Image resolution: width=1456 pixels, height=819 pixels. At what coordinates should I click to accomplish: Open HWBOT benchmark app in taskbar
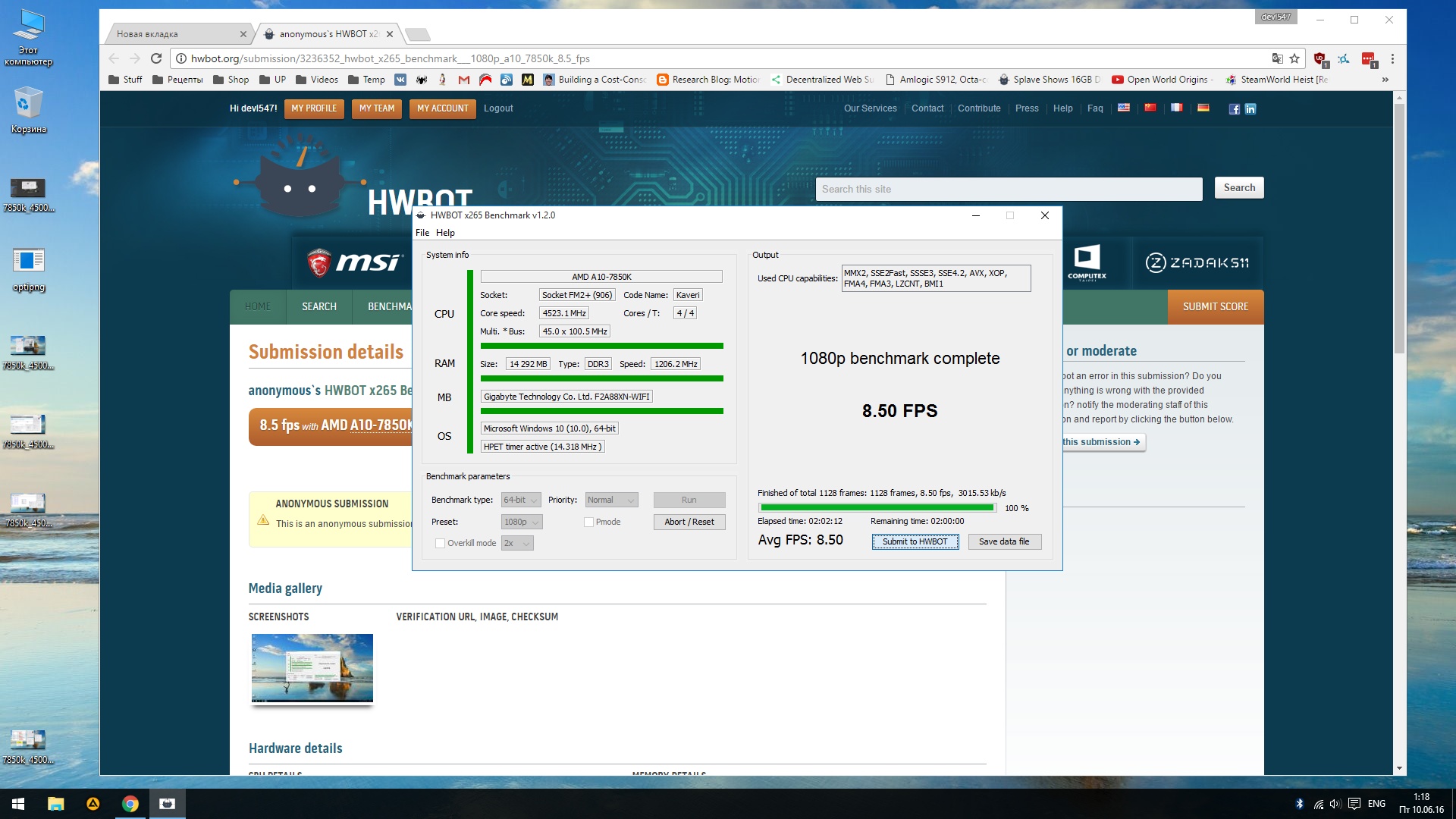168,804
